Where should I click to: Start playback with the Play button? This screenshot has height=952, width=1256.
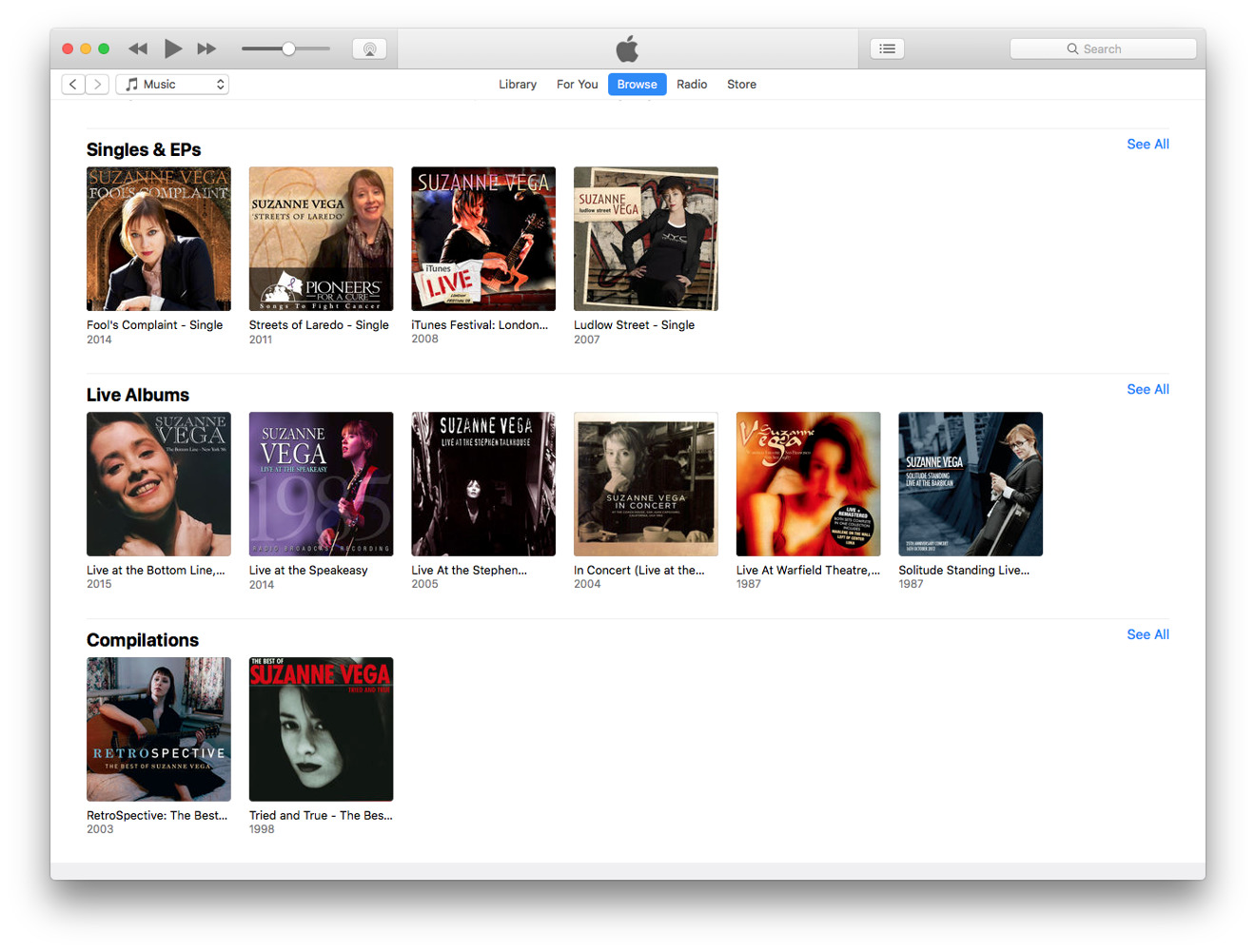click(x=173, y=49)
